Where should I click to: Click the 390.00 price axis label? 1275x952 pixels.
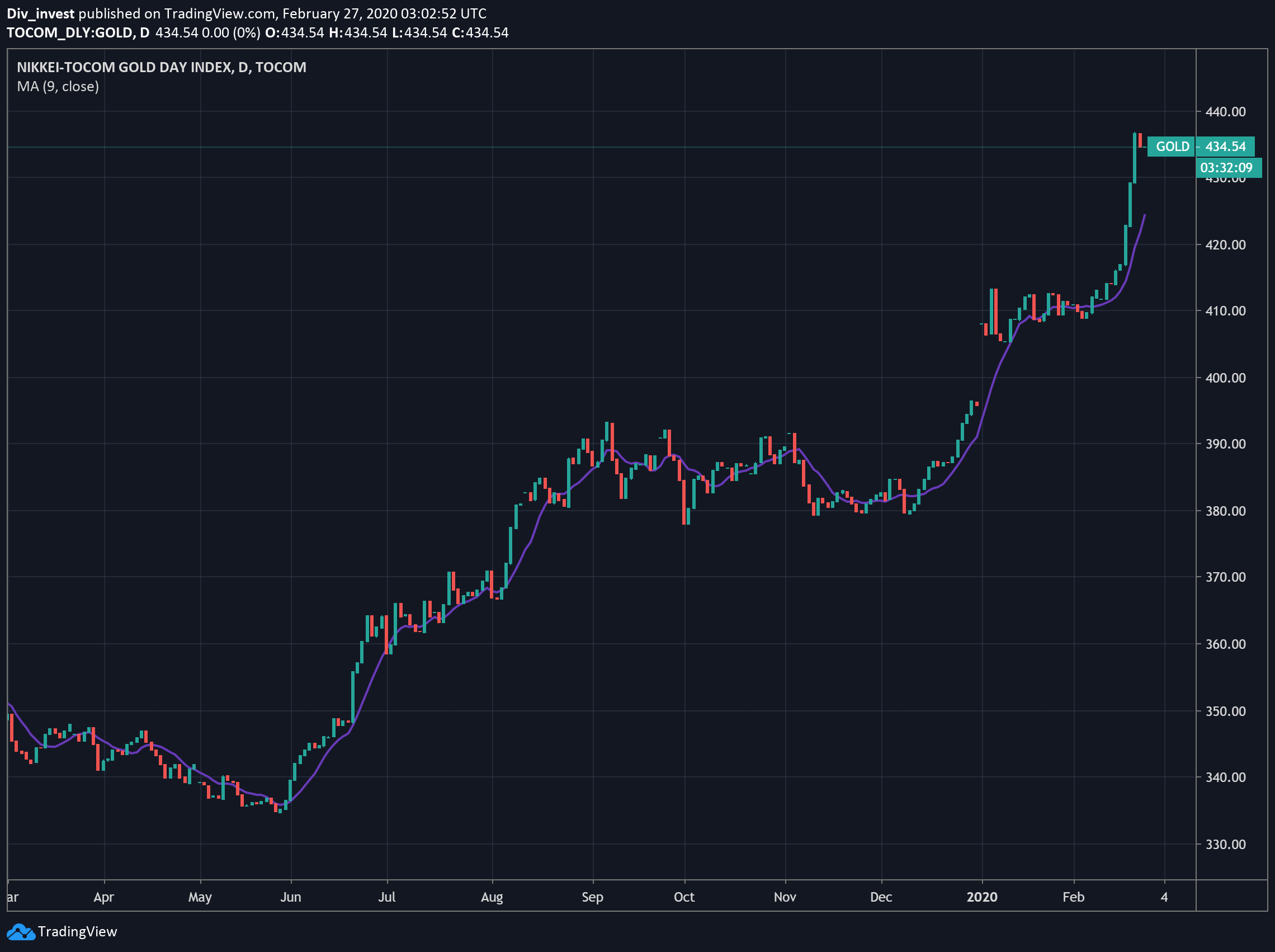point(1225,444)
